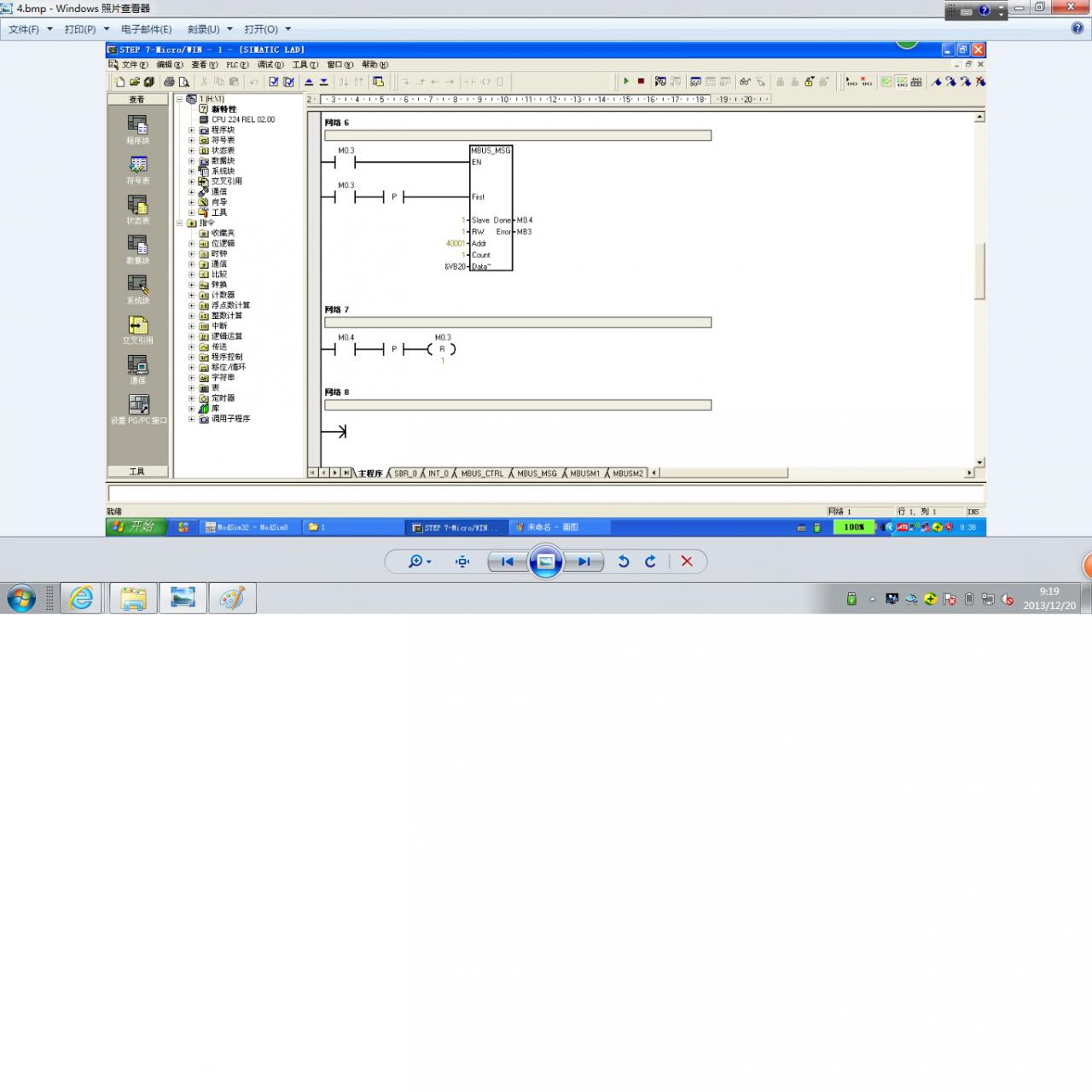Open 设置 PG/PC 接口 in the view bar
The image size is (1092, 1092).
point(138,409)
